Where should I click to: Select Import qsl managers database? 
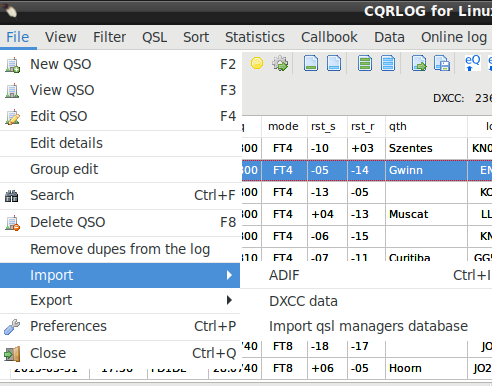pyautogui.click(x=366, y=326)
